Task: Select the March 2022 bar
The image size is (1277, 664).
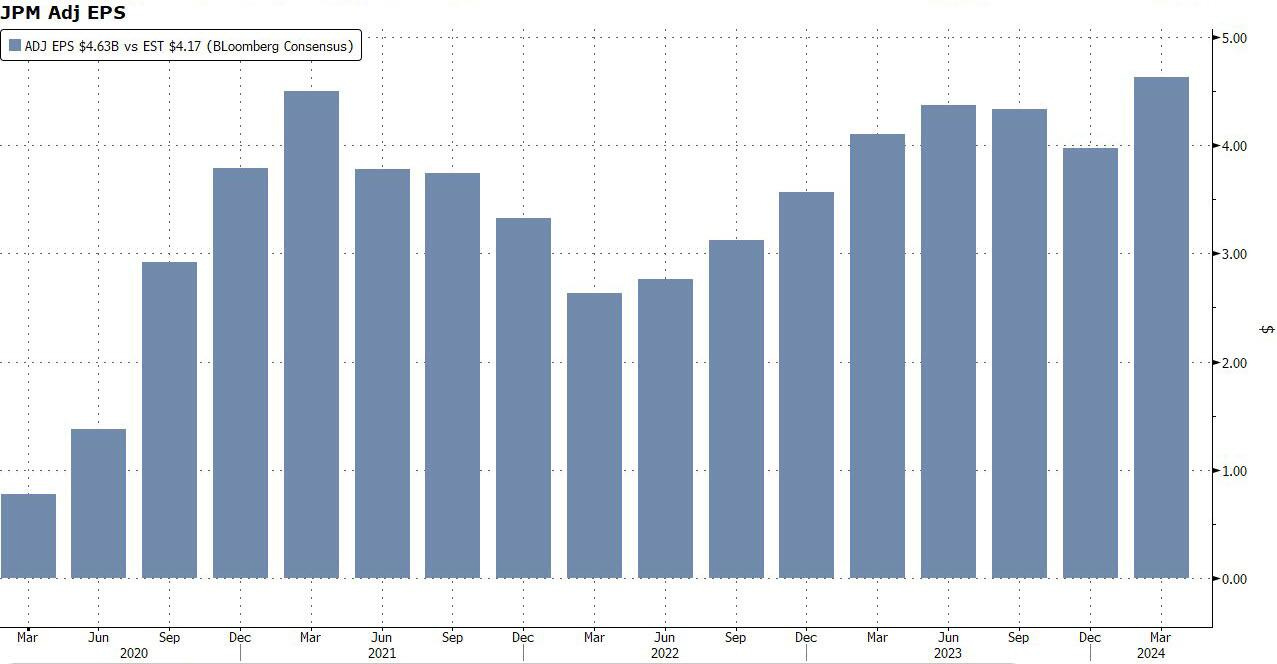Action: [x=594, y=435]
